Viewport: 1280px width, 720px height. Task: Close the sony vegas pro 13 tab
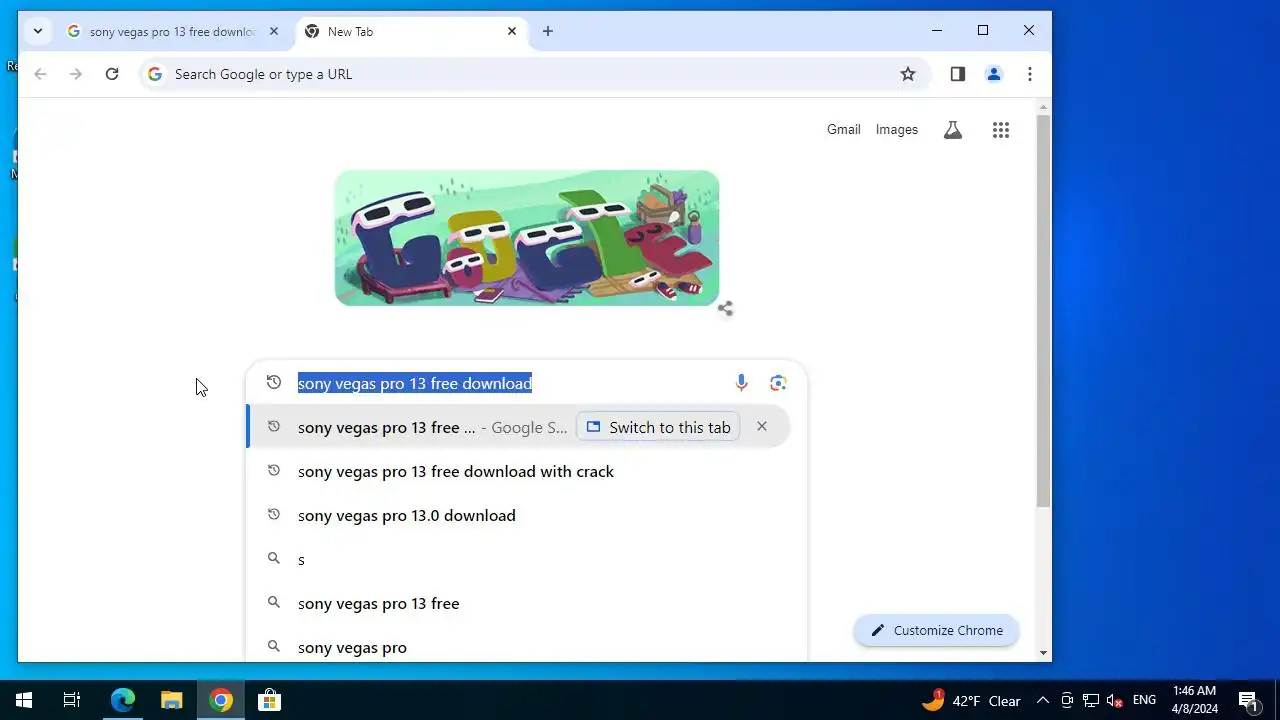(x=274, y=31)
